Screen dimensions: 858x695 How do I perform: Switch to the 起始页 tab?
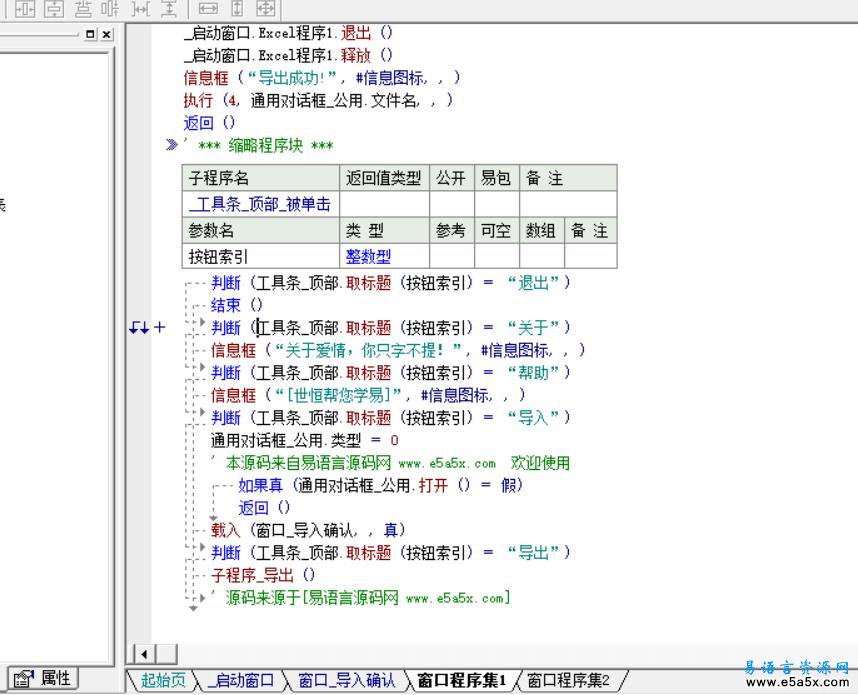[163, 680]
